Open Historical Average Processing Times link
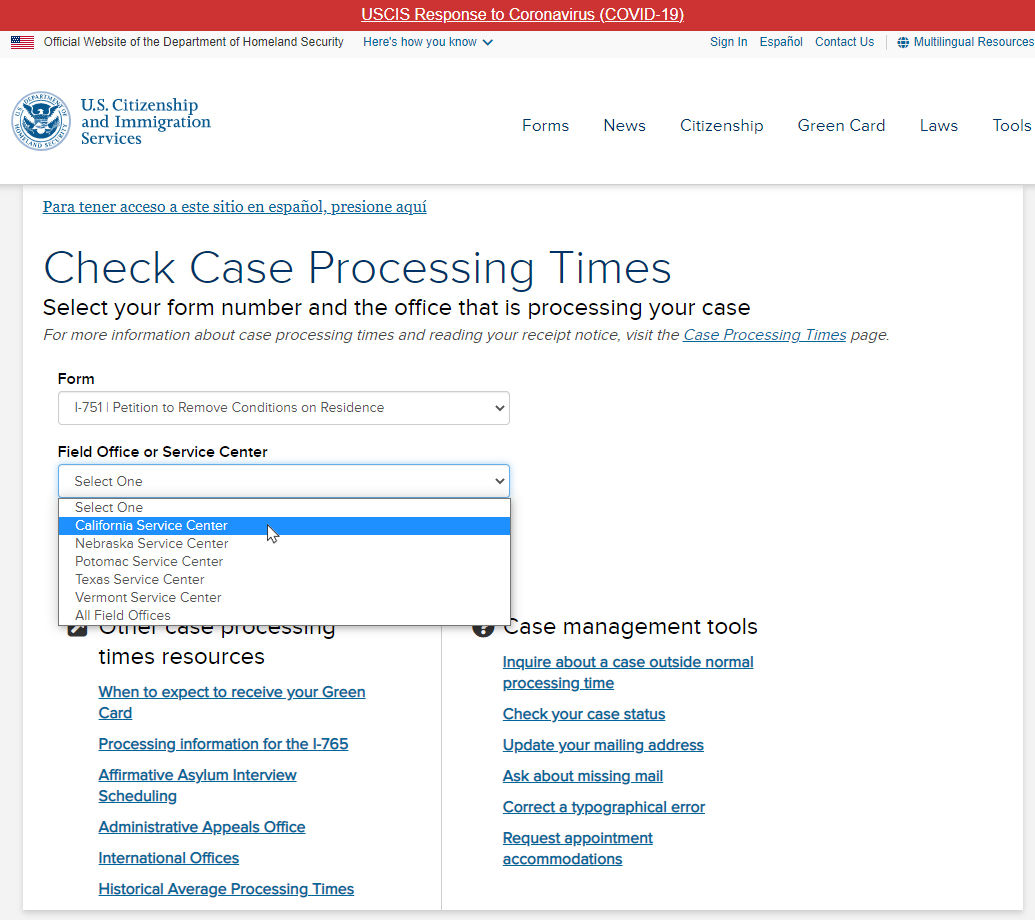This screenshot has height=920, width=1035. [x=226, y=889]
